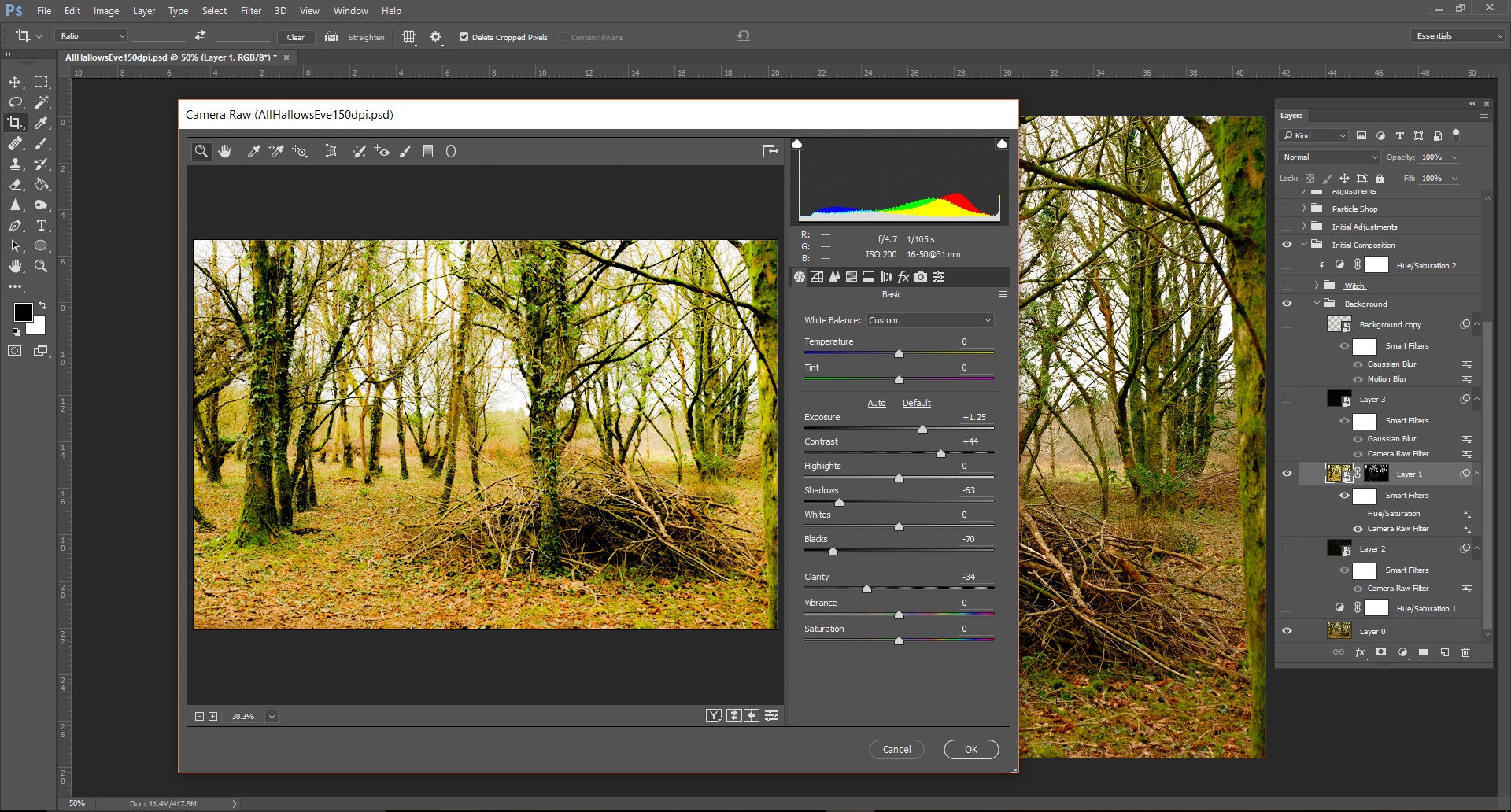
Task: Click the Layer 3 thumbnail
Action: [x=1338, y=399]
